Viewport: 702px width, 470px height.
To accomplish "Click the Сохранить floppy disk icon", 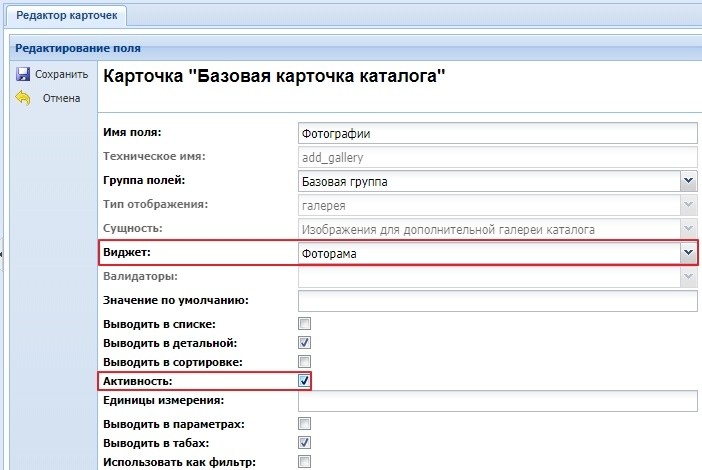I will click(22, 75).
